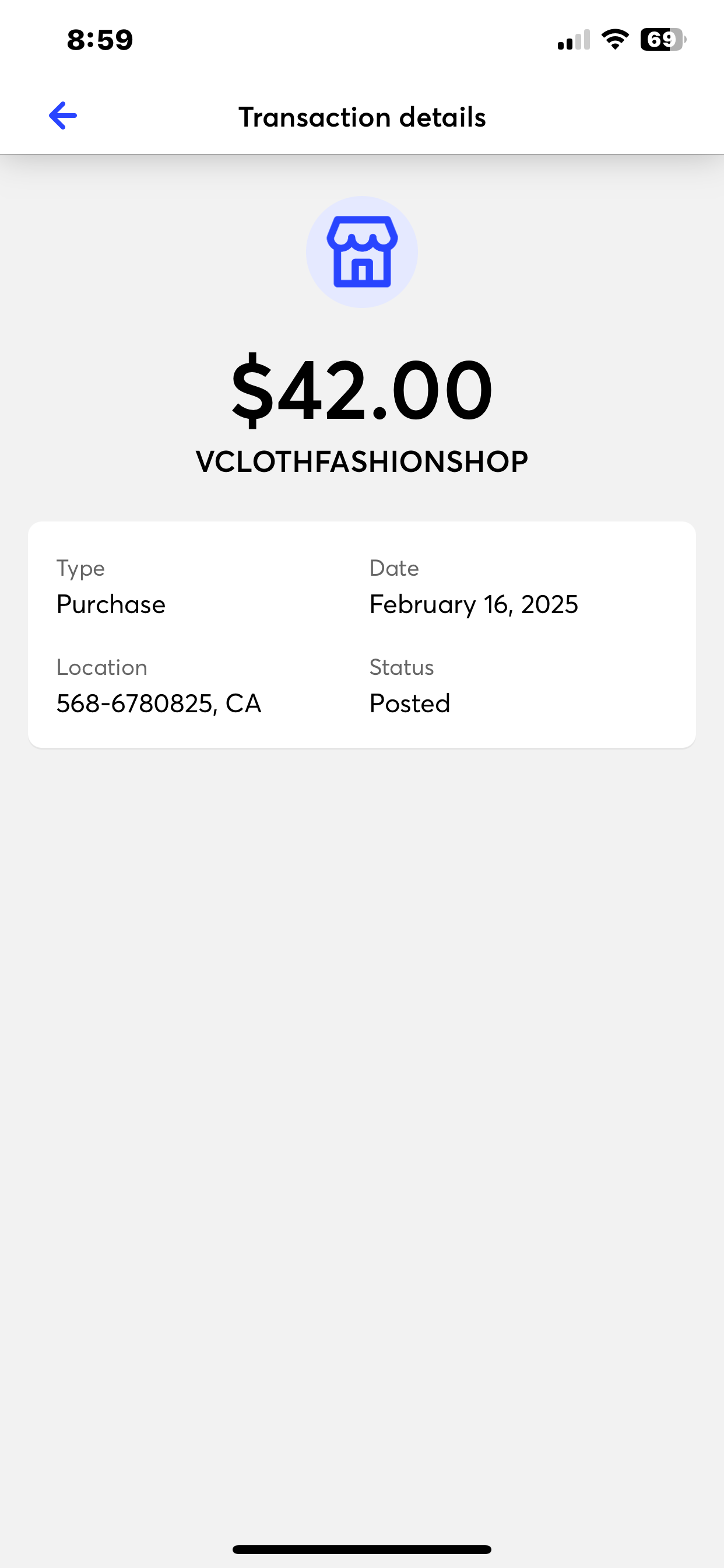
Task: Select the February 16, 2025 date
Action: click(x=473, y=604)
